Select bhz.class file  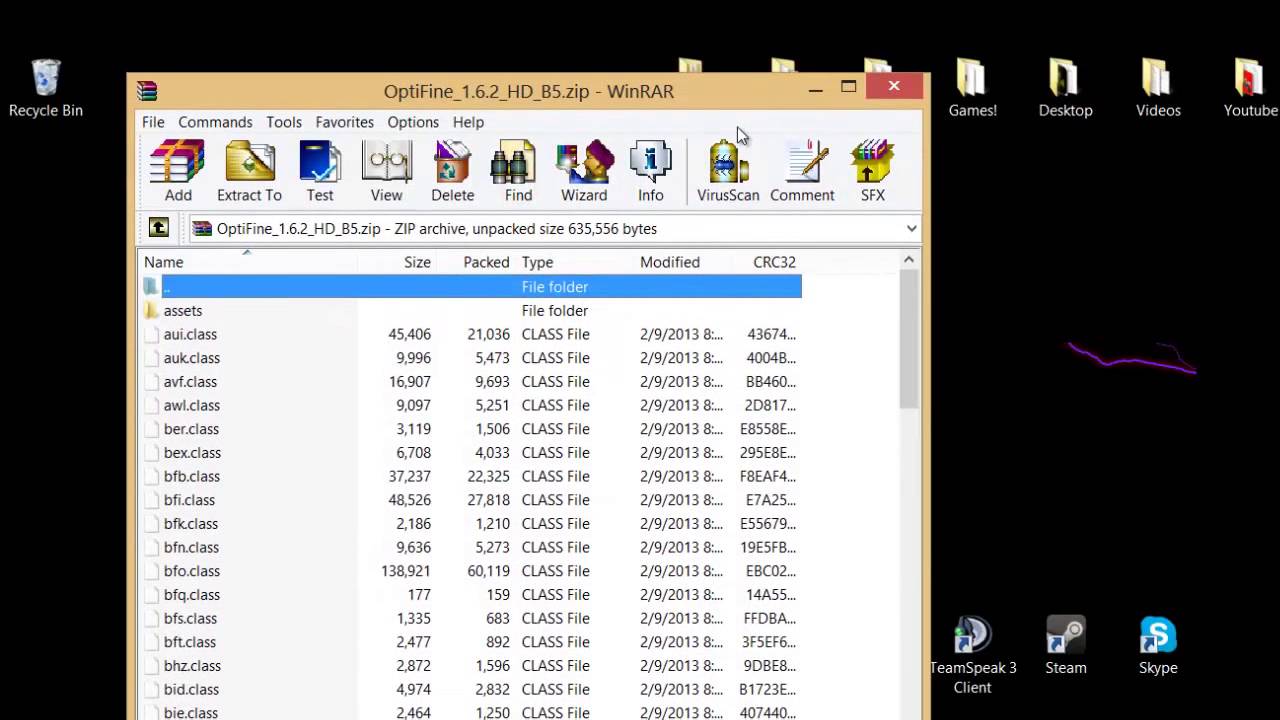tap(192, 666)
